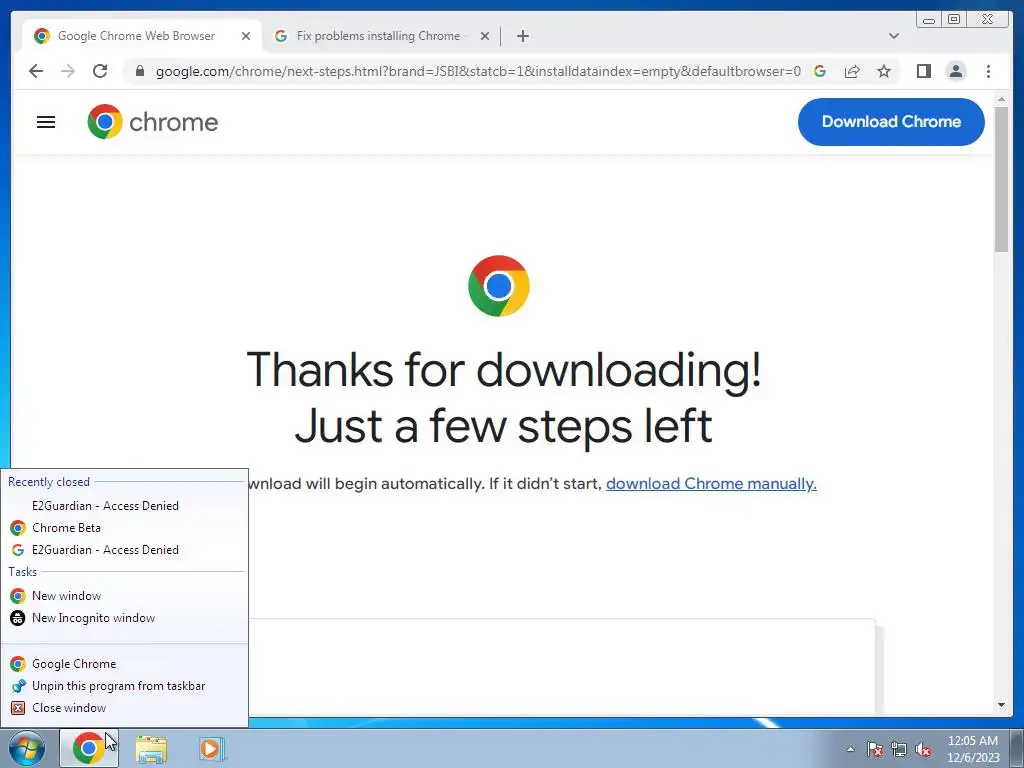Share this page using the share icon

point(852,71)
